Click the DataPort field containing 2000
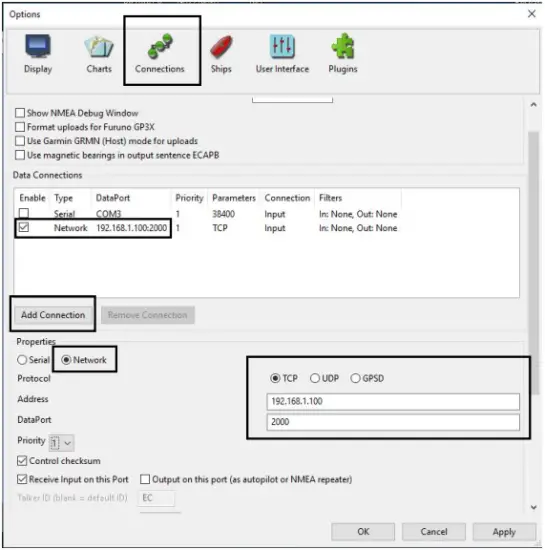The height and width of the screenshot is (550, 545). point(393,422)
